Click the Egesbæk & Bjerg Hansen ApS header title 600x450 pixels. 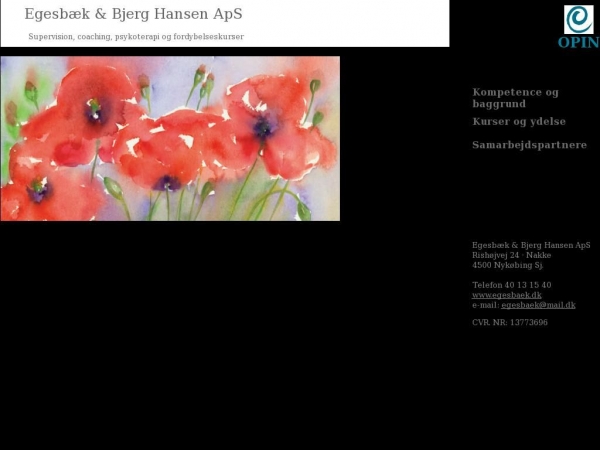coord(133,14)
